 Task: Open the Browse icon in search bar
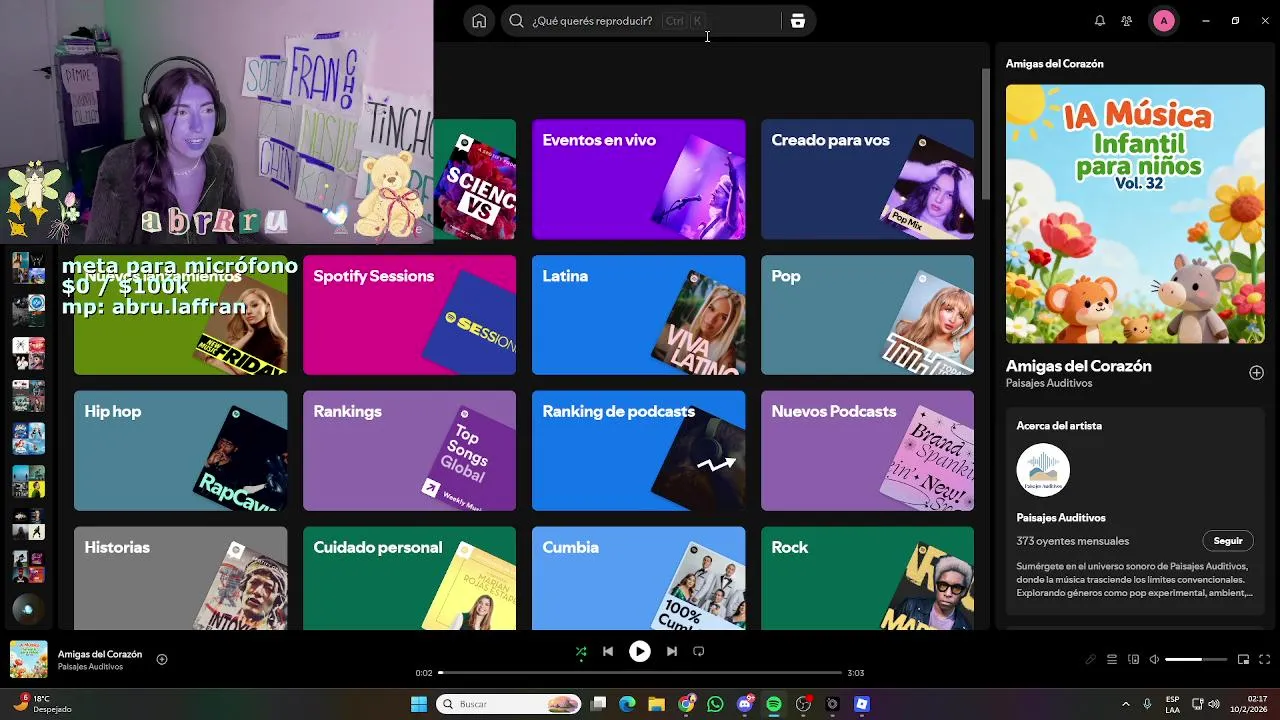pos(797,21)
